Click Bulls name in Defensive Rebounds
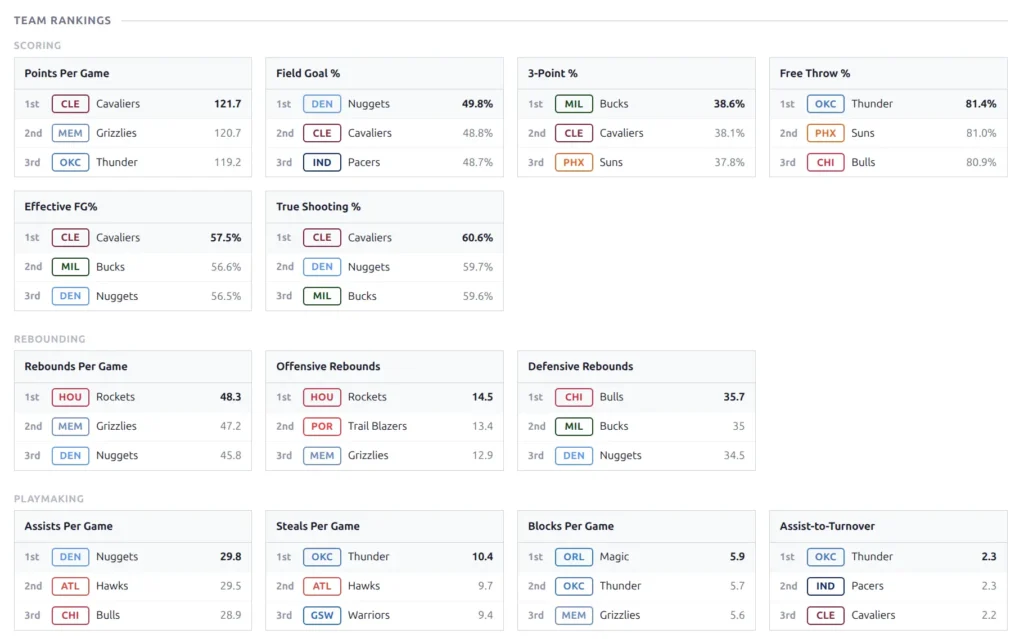This screenshot has height=639, width=1024. [x=611, y=397]
